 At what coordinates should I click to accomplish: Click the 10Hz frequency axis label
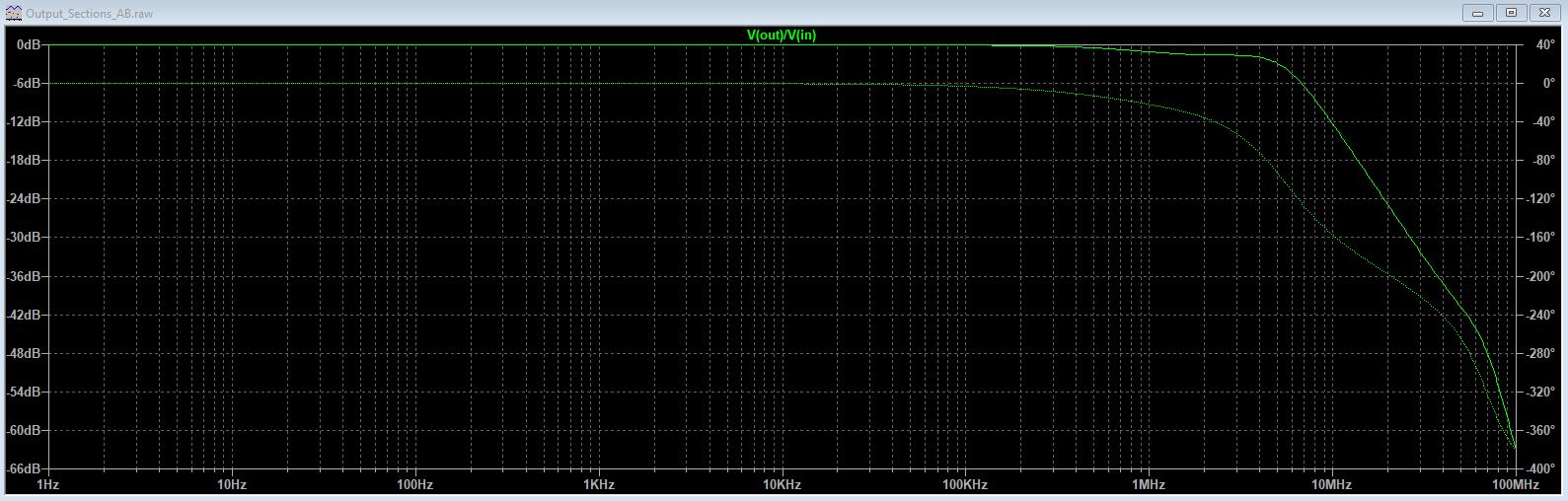click(231, 485)
